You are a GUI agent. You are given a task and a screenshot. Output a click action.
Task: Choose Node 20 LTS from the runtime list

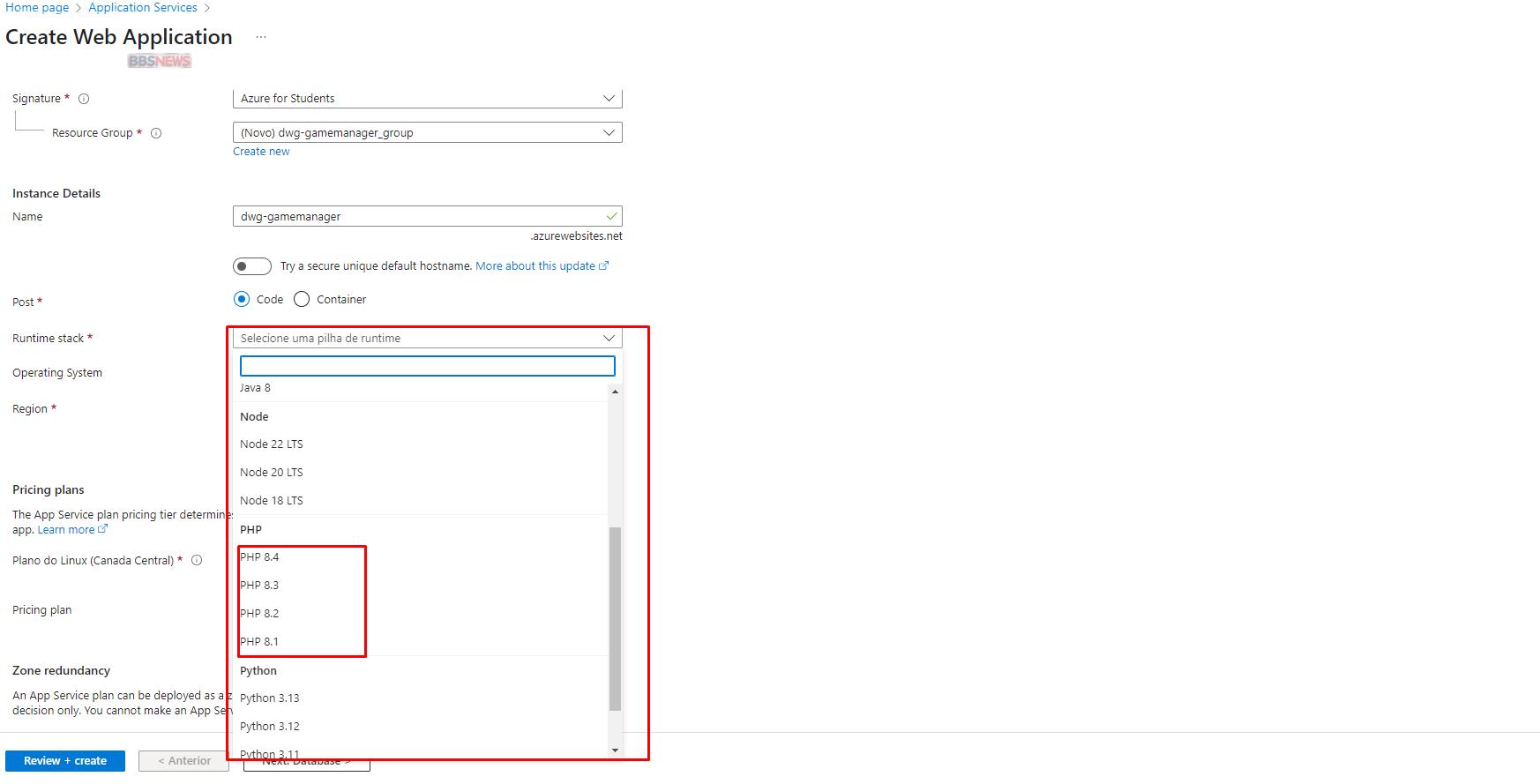272,473
